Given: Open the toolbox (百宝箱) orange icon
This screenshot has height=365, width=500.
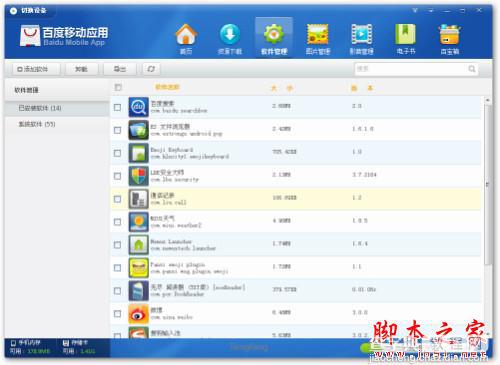Looking at the screenshot, I should [x=450, y=34].
